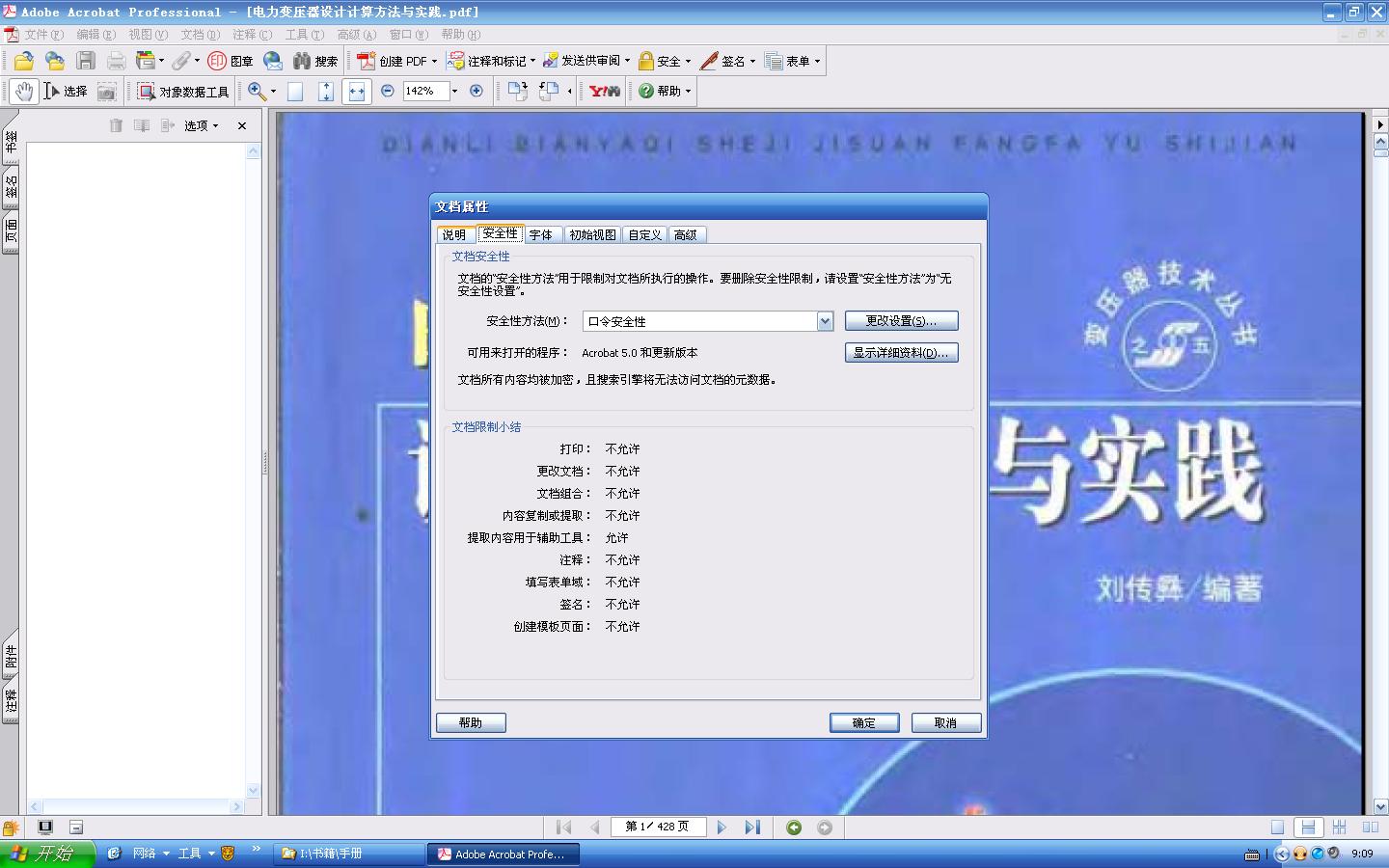This screenshot has width=1389, height=868.
Task: Switch to the 说明 tab
Action: (x=454, y=234)
